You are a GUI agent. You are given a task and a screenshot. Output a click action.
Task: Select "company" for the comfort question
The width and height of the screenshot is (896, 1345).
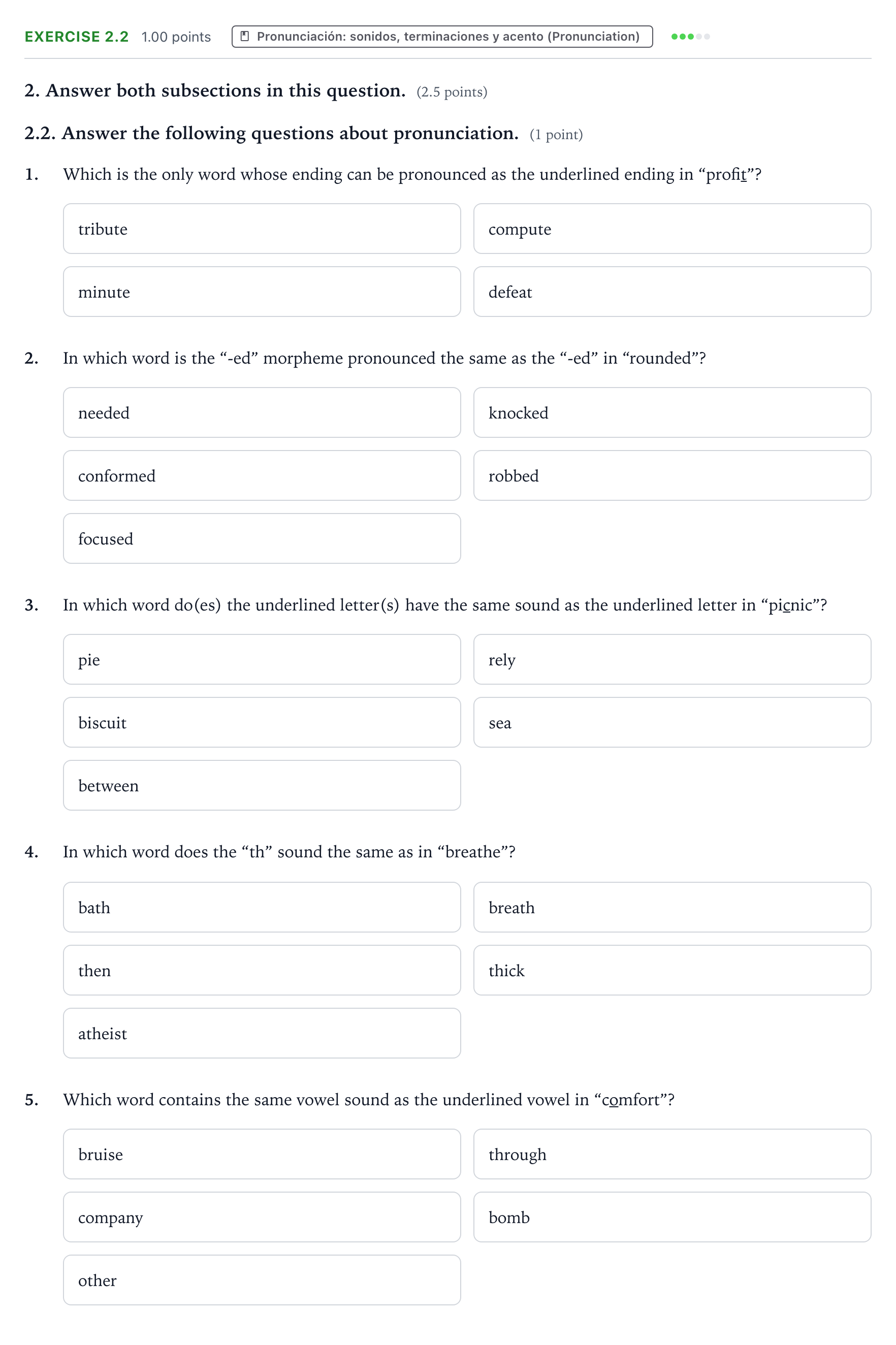[x=262, y=1217]
